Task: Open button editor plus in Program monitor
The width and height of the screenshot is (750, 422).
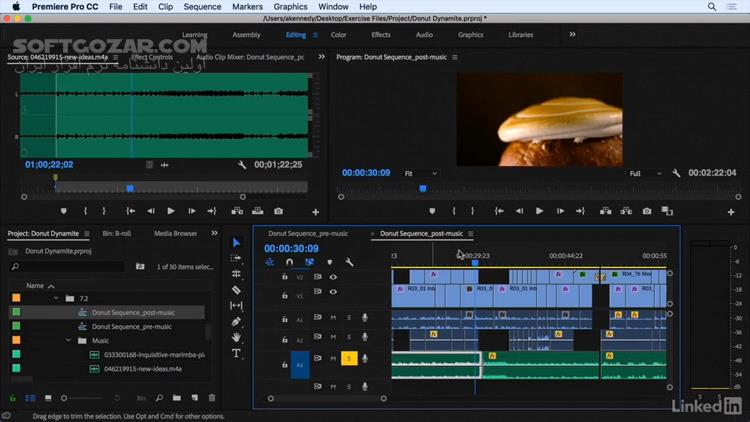Action: pos(731,211)
